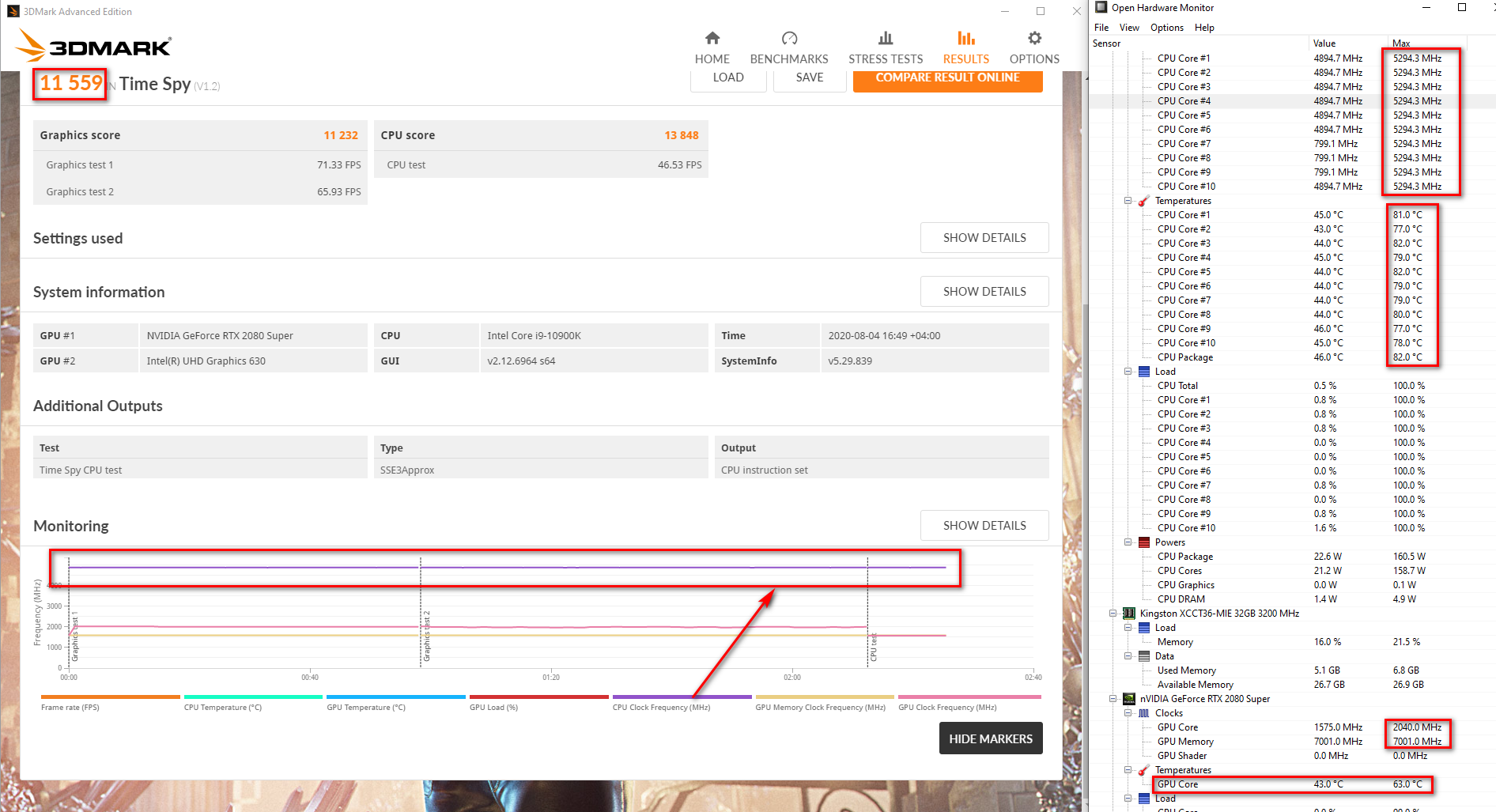Click the Graphics score value 11 232

341,135
